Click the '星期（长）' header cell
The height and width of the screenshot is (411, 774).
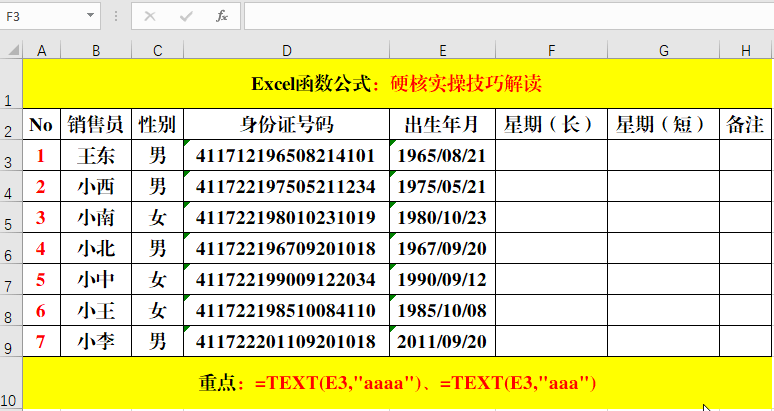pos(551,124)
